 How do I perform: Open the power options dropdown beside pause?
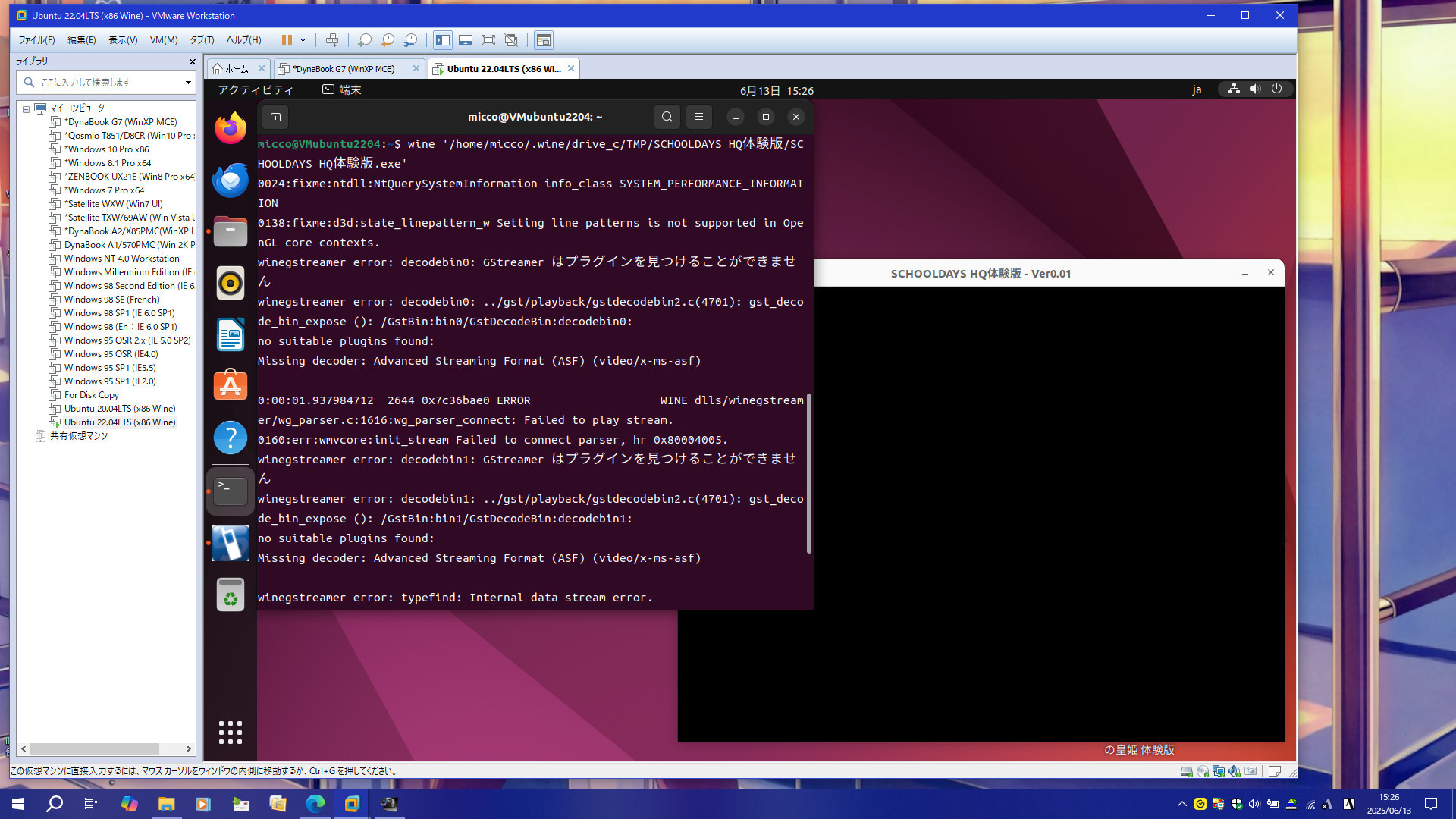tap(303, 40)
